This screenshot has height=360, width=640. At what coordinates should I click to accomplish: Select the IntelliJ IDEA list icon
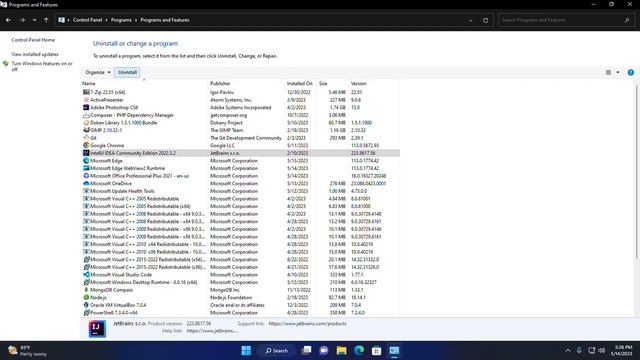tap(86, 153)
